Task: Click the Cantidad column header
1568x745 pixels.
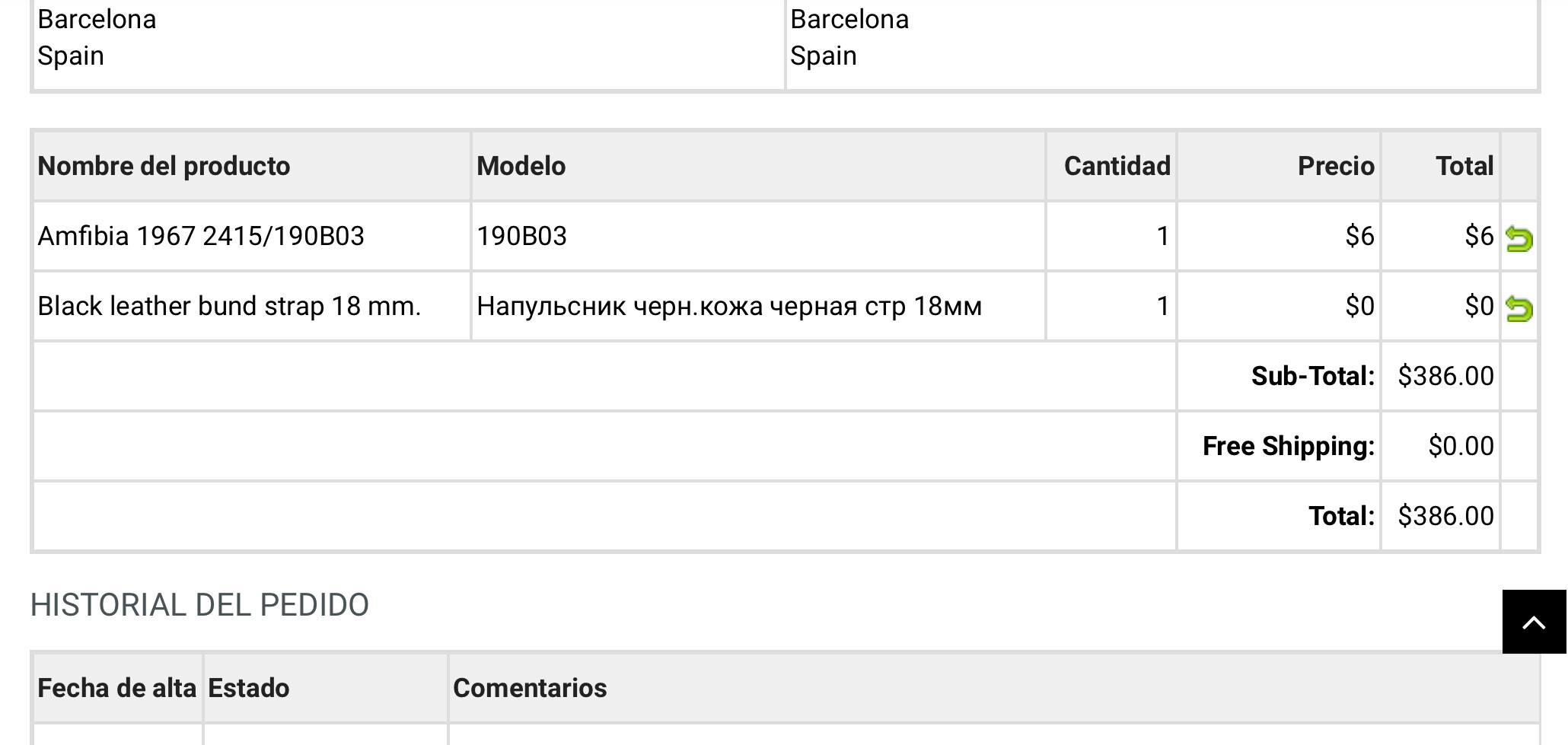Action: [1117, 167]
